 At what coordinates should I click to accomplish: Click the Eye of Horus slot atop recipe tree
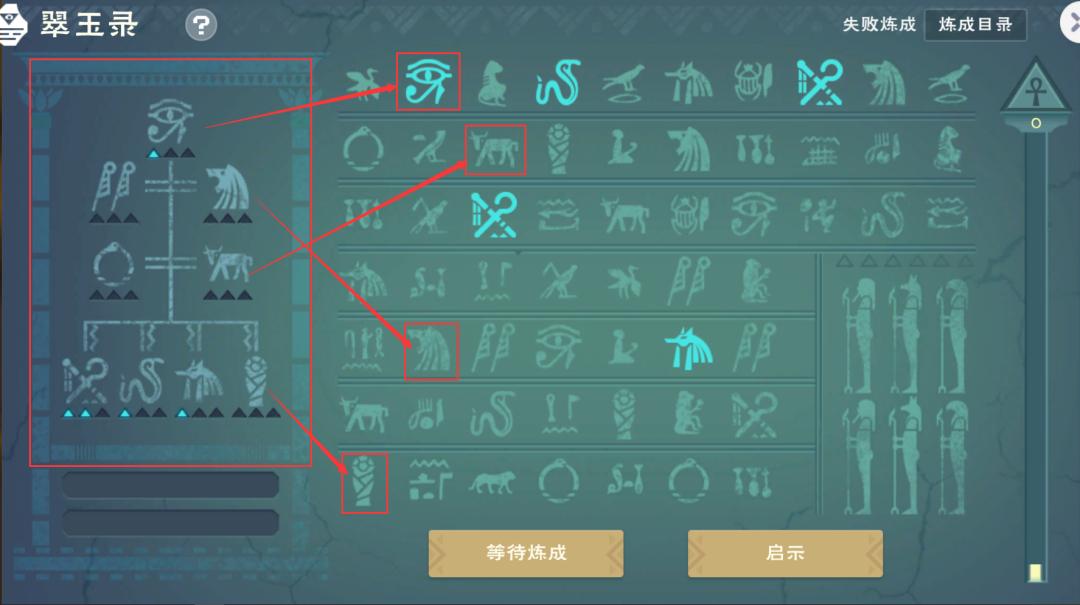(x=170, y=122)
